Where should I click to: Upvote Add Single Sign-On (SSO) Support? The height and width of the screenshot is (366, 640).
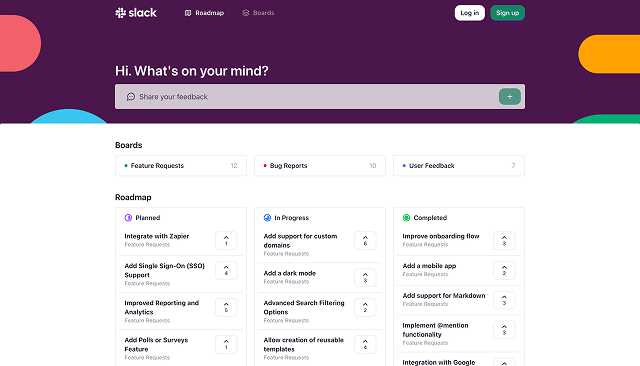226,270
